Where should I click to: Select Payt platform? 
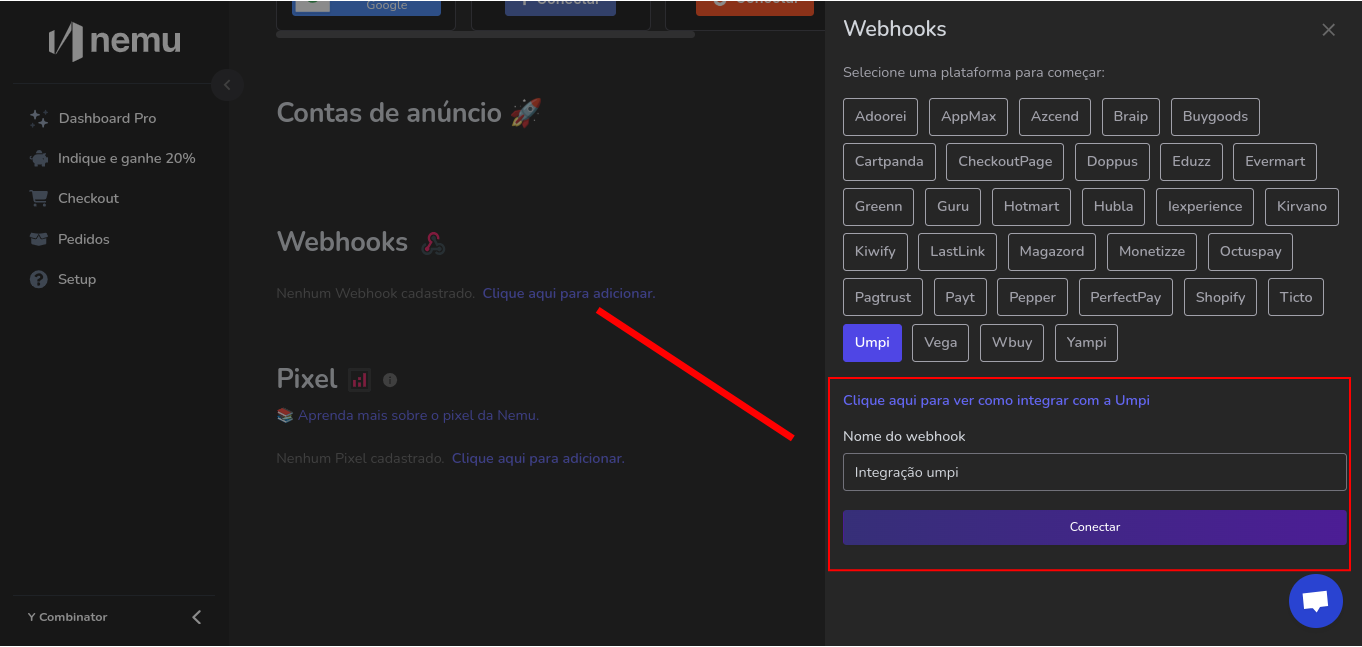[x=960, y=297]
